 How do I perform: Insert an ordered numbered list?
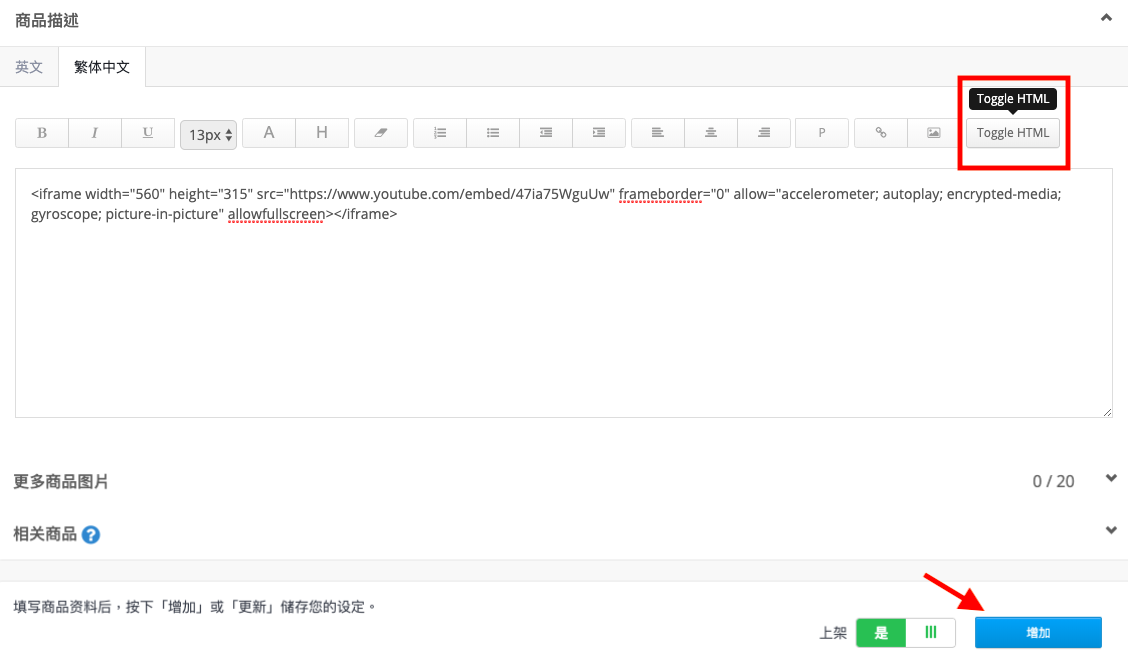click(440, 133)
